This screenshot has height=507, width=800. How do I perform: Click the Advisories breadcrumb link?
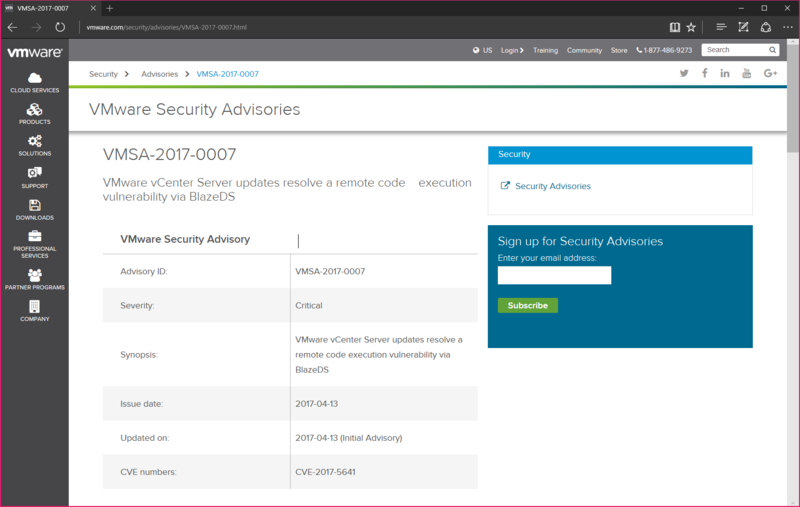[x=160, y=74]
